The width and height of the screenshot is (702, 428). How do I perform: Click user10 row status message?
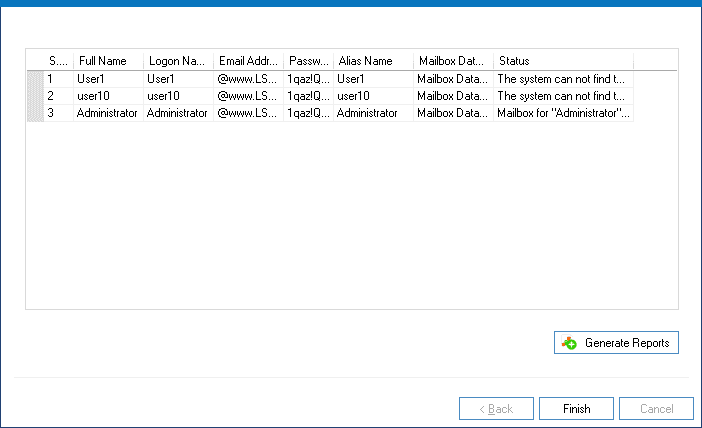[x=563, y=96]
